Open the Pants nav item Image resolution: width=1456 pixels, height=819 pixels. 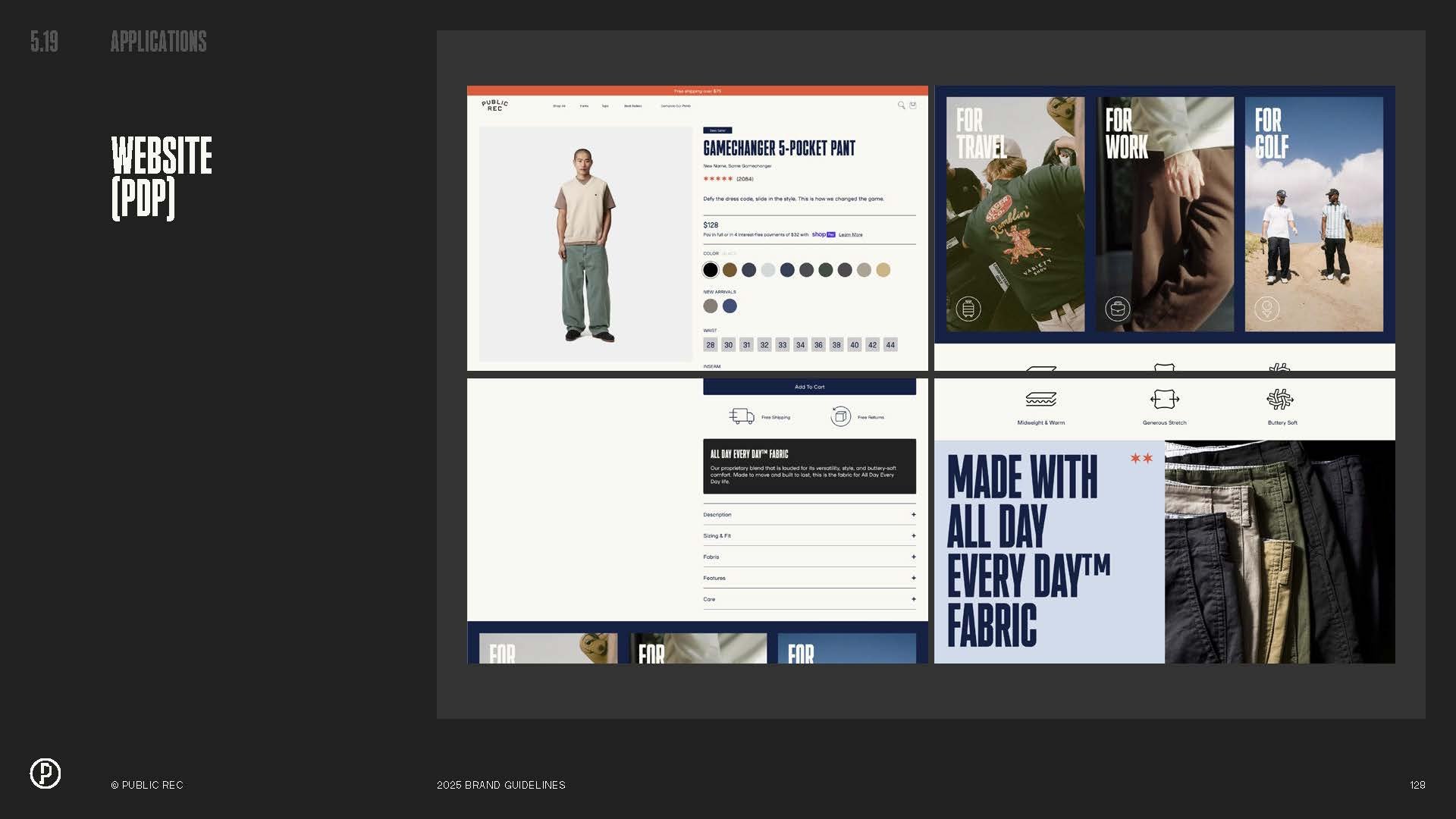click(584, 106)
